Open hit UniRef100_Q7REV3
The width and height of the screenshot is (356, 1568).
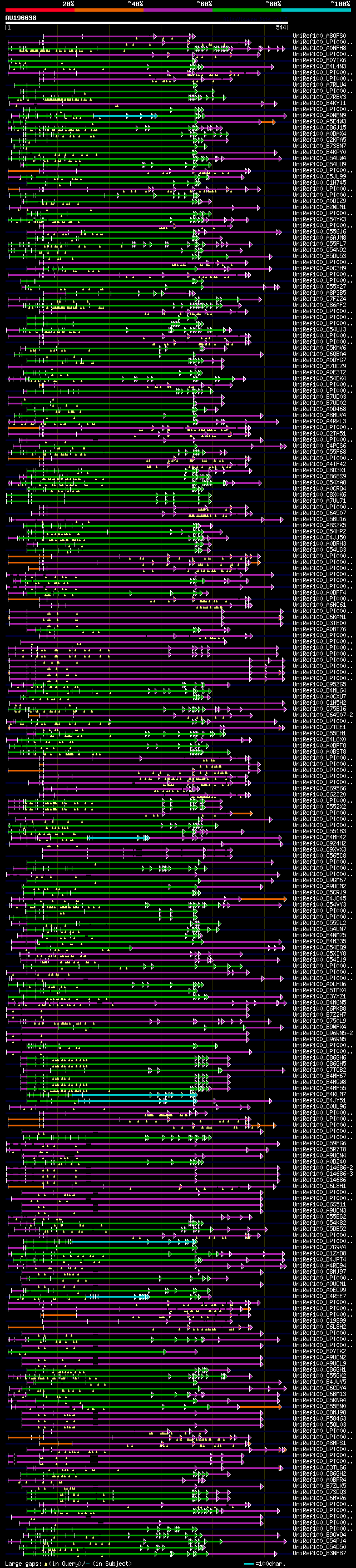[x=319, y=97]
